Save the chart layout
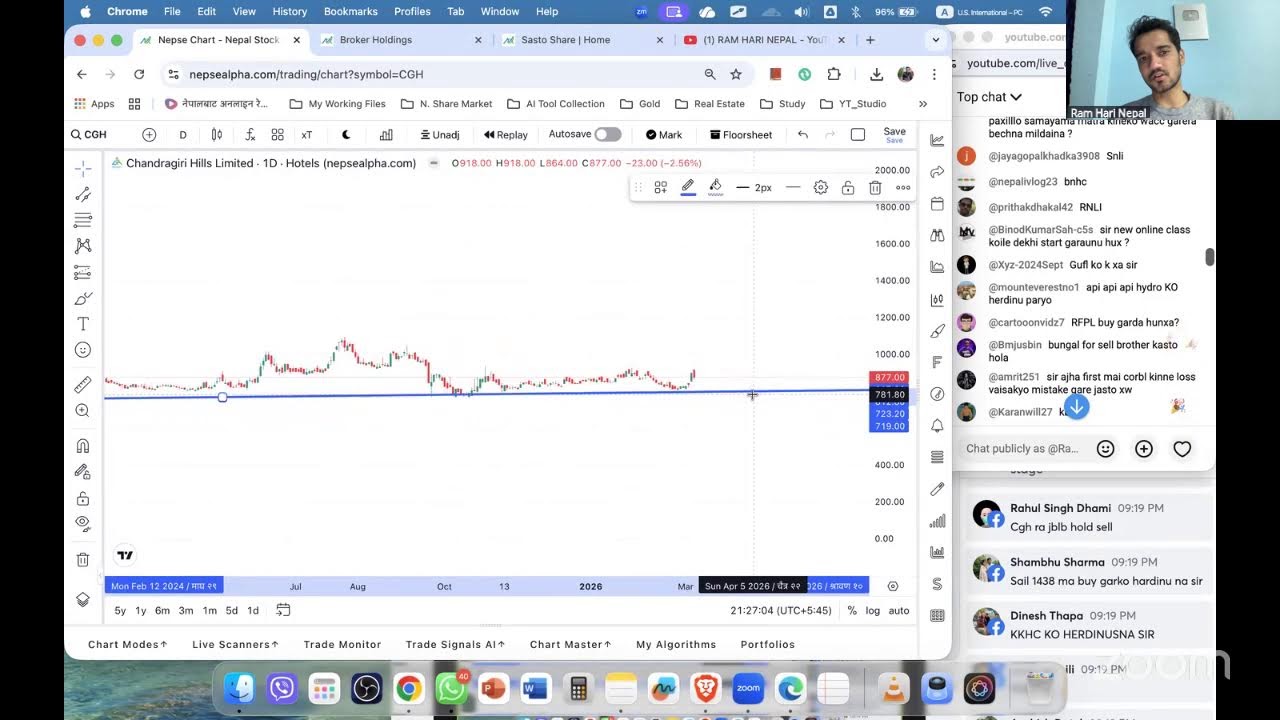Screen dimensions: 1280x720 point(895,134)
